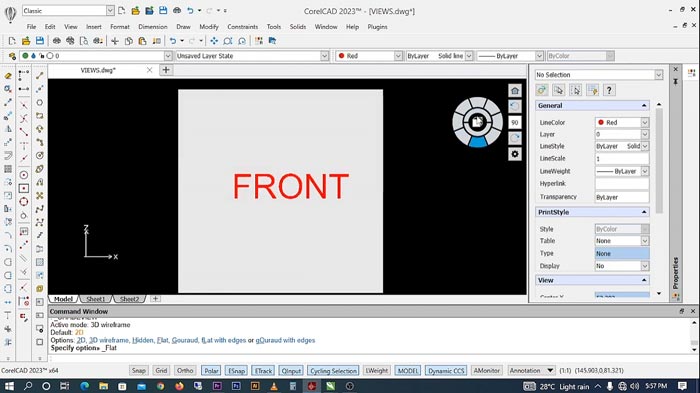Toggle ESnap entity snapping
Screen dimensions: 700x393
237,370
